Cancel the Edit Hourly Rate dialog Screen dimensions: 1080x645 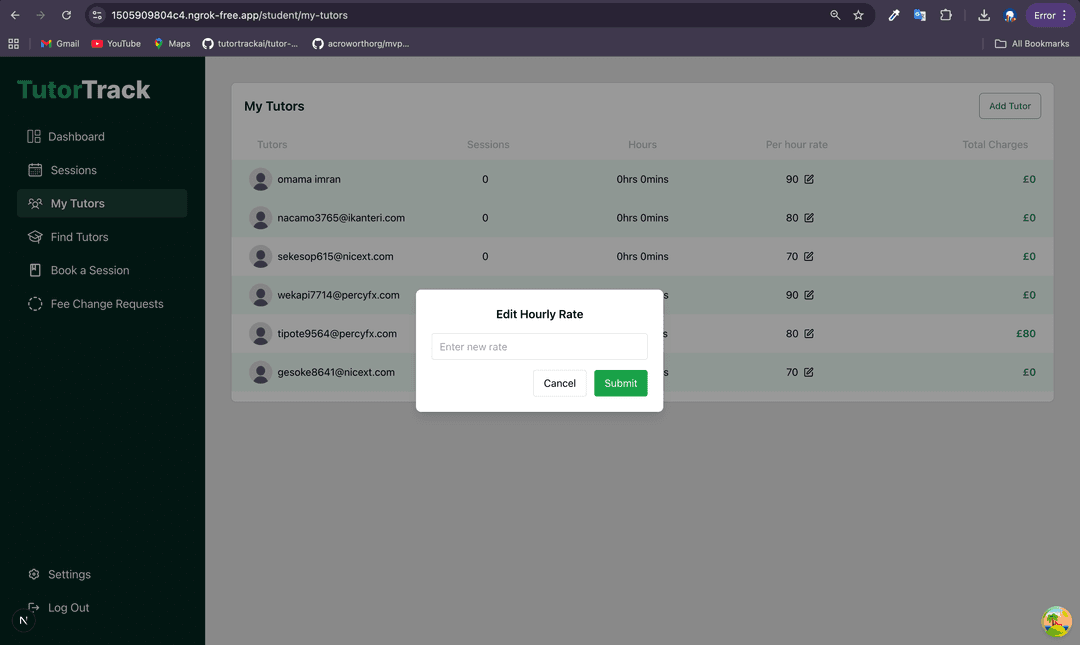559,383
